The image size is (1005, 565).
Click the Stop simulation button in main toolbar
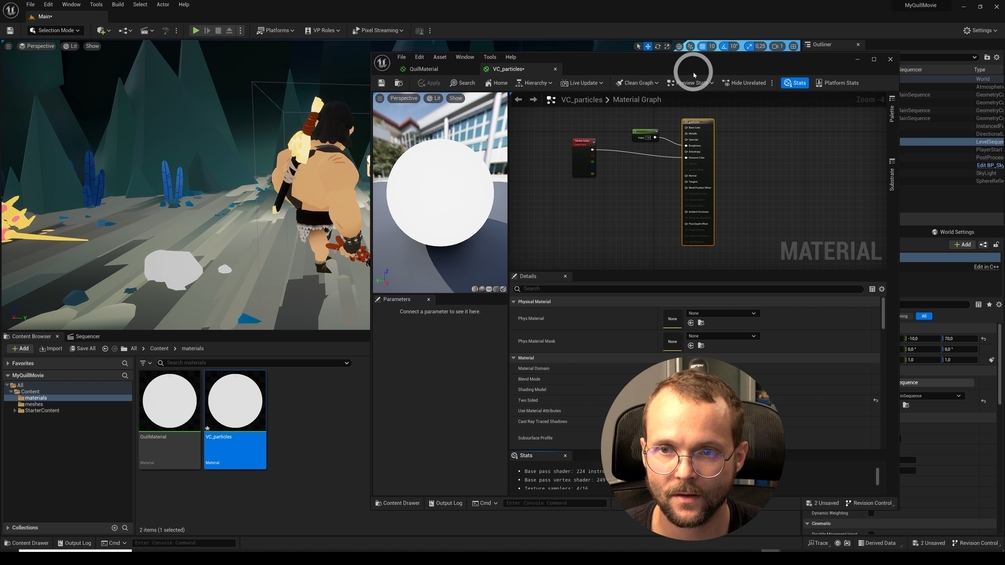click(x=218, y=30)
